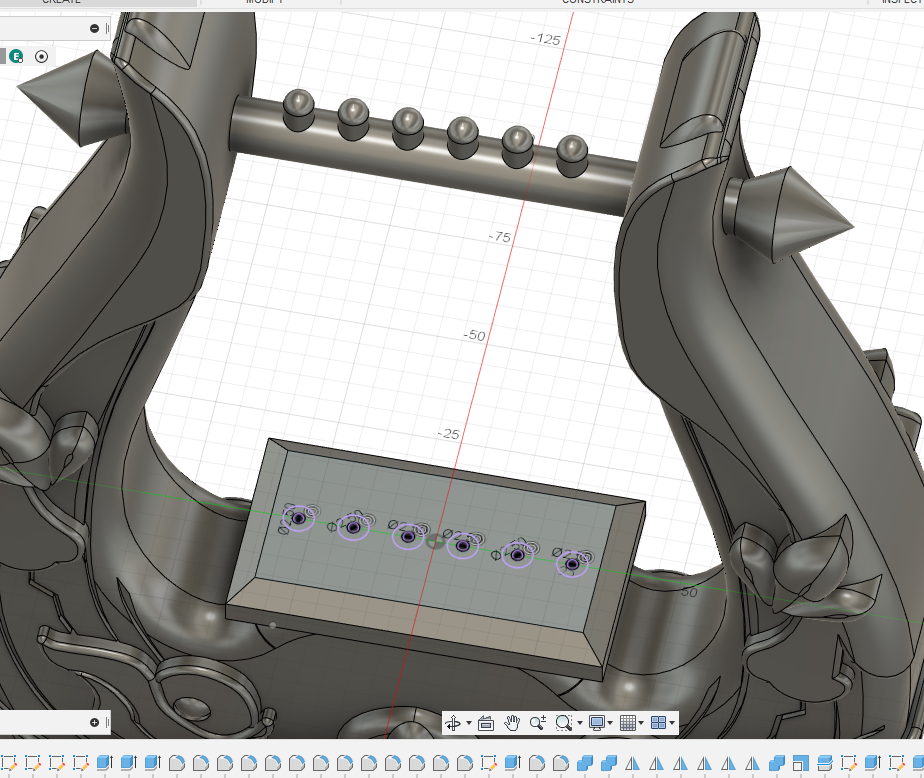
Task: Click the right cone spike on the model
Action: [x=790, y=214]
